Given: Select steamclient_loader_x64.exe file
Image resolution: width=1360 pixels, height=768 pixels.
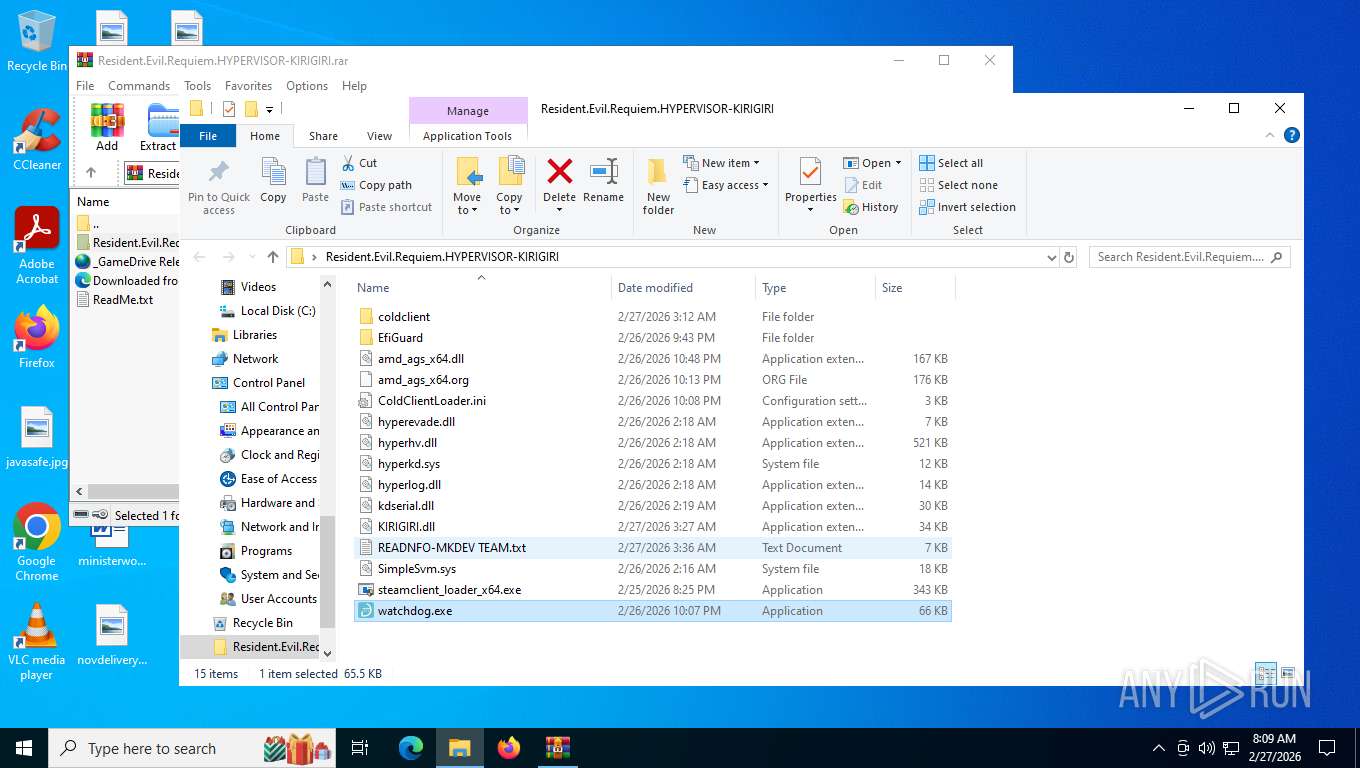Looking at the screenshot, I should pyautogui.click(x=652, y=590).
